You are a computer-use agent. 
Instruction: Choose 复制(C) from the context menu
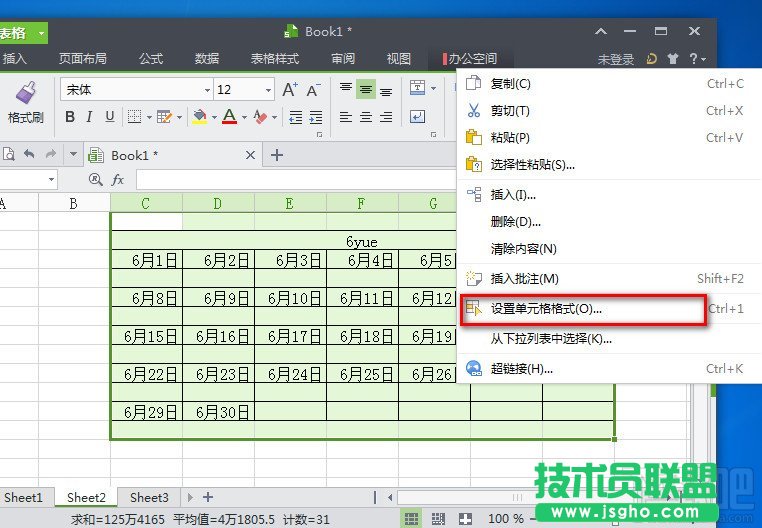(x=609, y=84)
